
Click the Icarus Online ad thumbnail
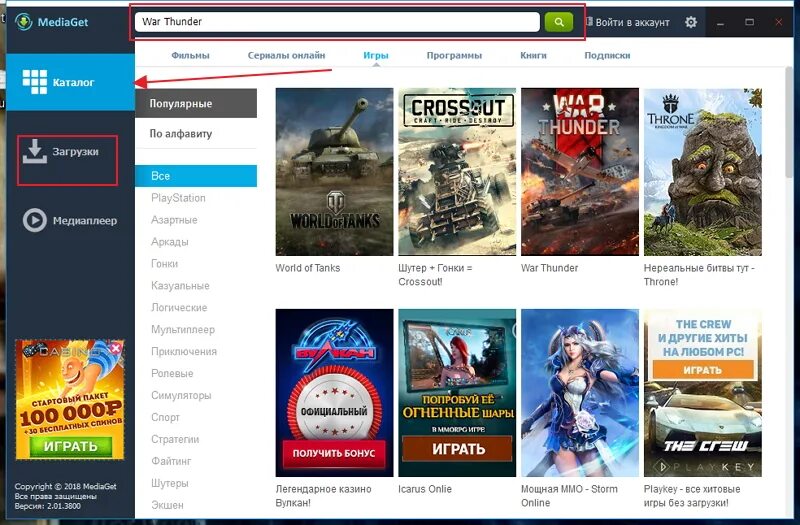(x=457, y=393)
